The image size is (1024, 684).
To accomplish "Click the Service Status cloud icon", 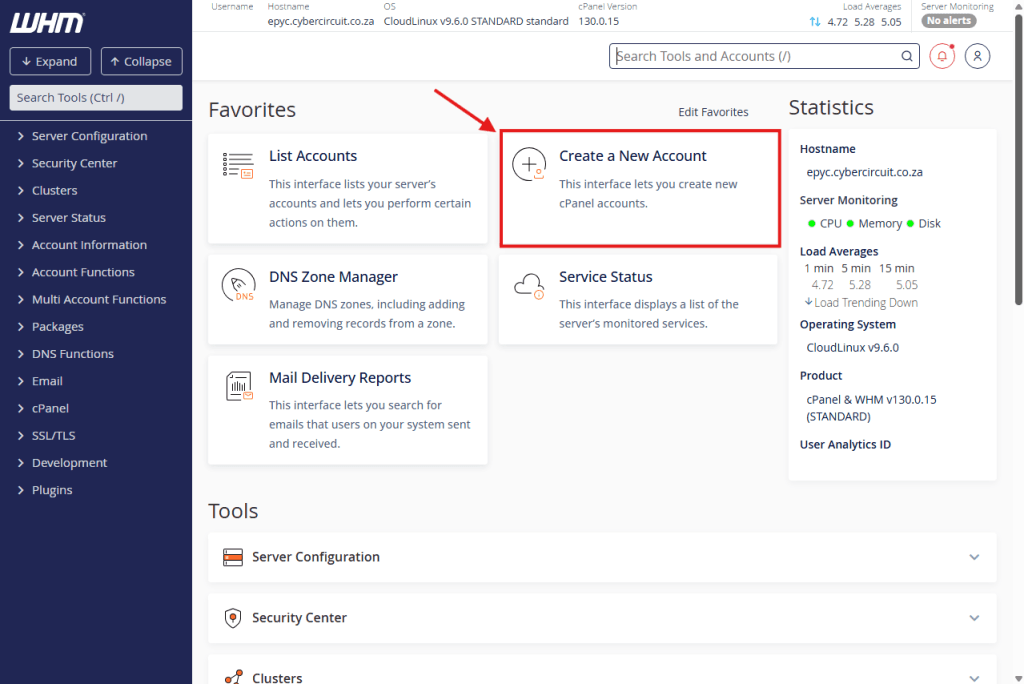I will pos(528,287).
